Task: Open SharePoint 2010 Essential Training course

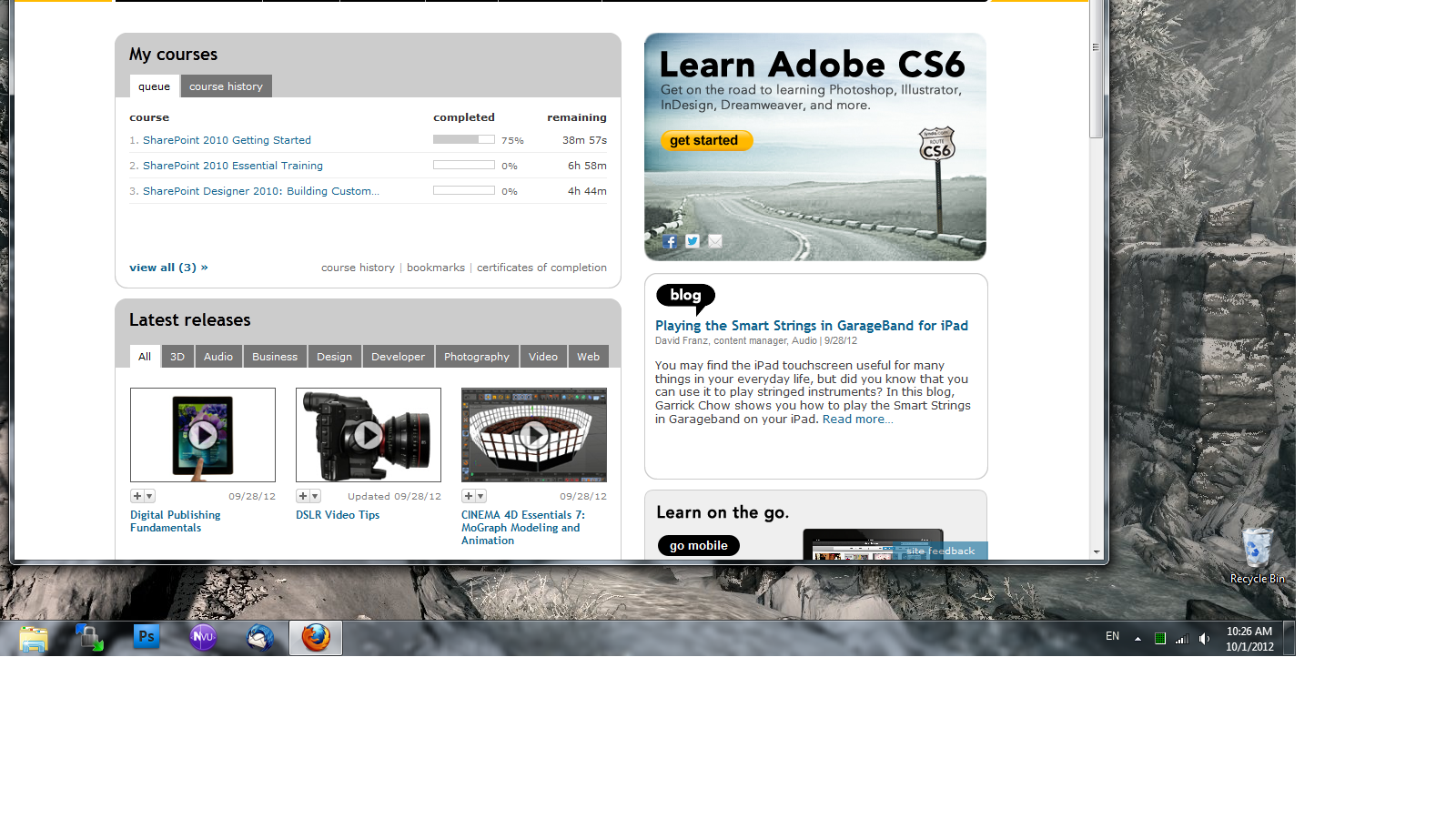Action: click(x=233, y=166)
